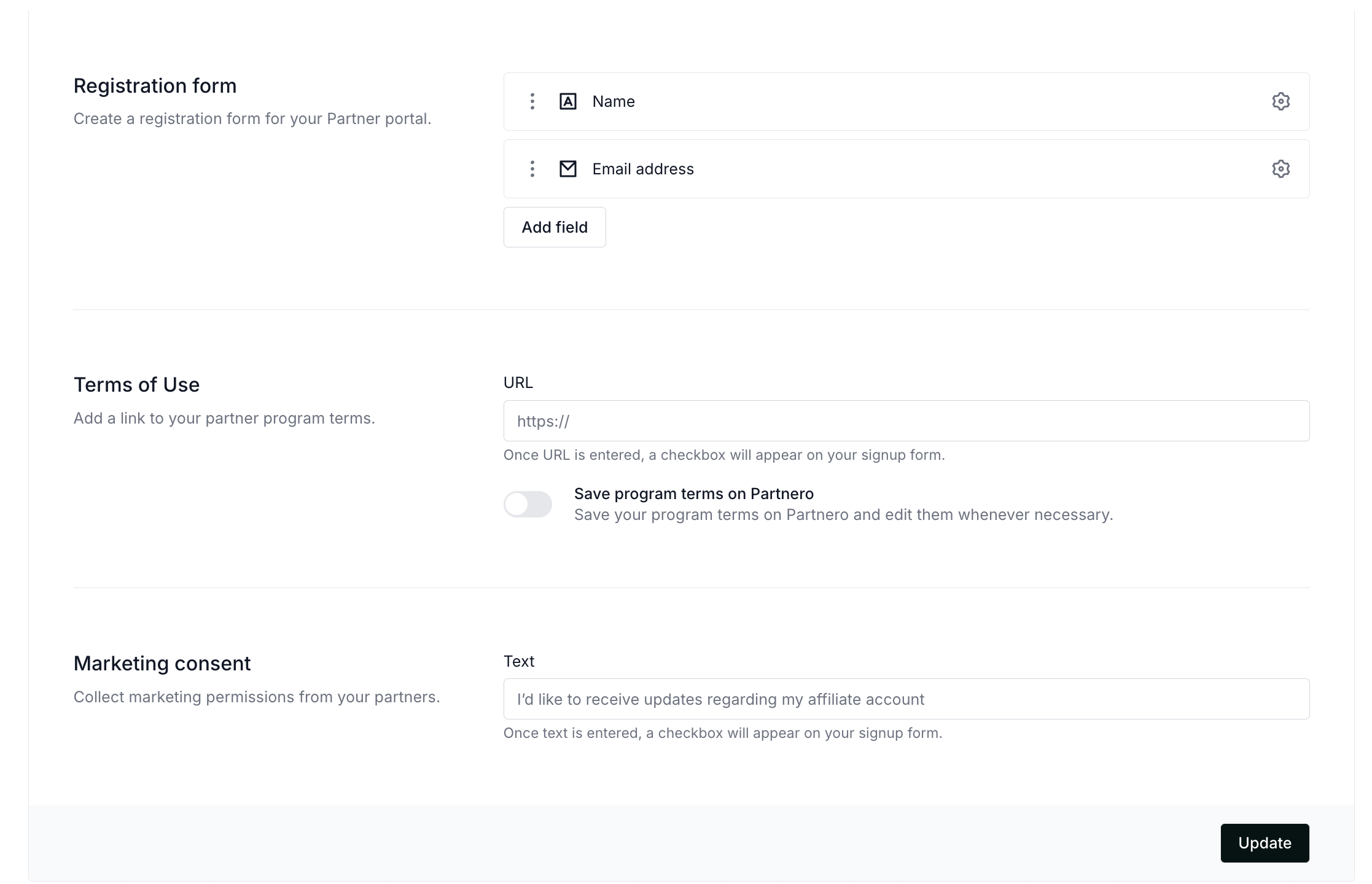The width and height of the screenshot is (1372, 884).
Task: Open settings gear for Name field
Action: click(1280, 101)
